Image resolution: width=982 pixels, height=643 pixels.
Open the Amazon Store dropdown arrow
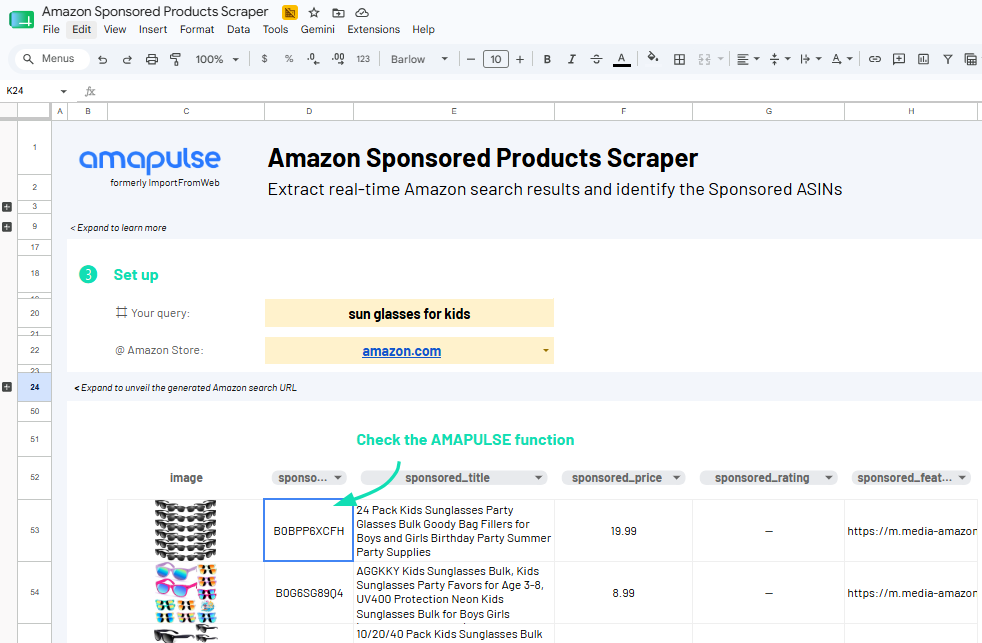pos(545,351)
